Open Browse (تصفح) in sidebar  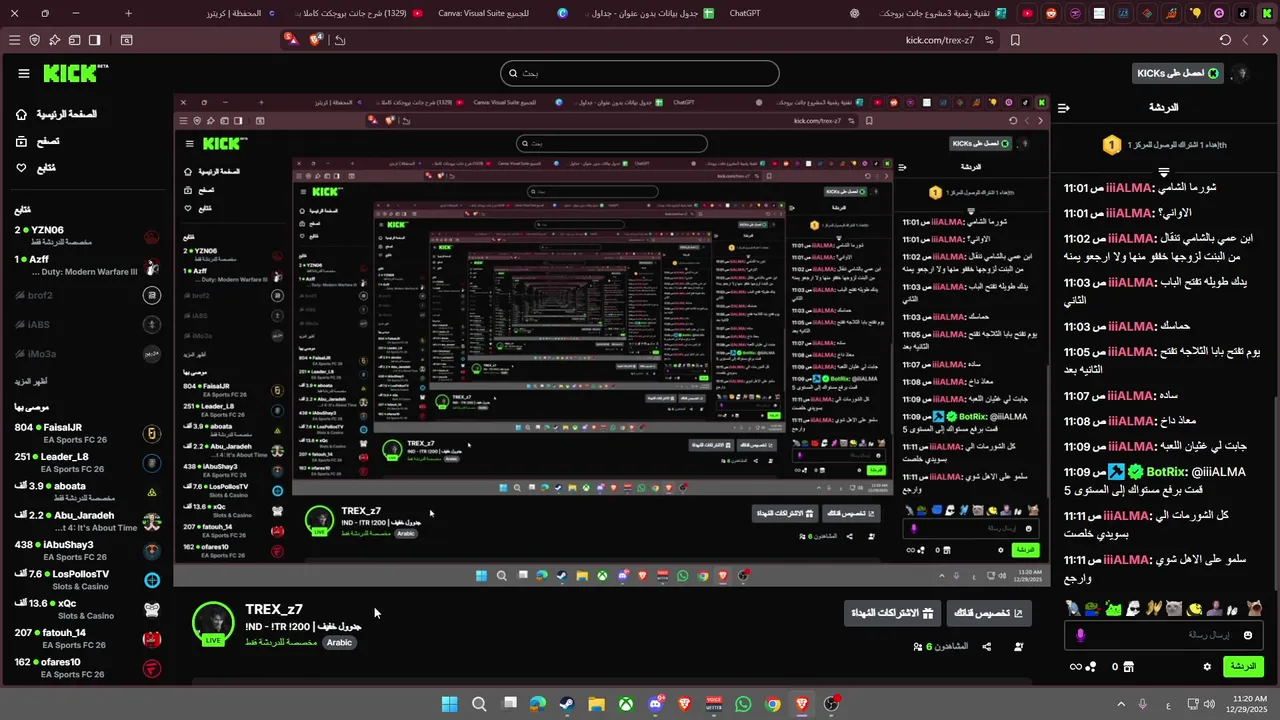(37, 141)
